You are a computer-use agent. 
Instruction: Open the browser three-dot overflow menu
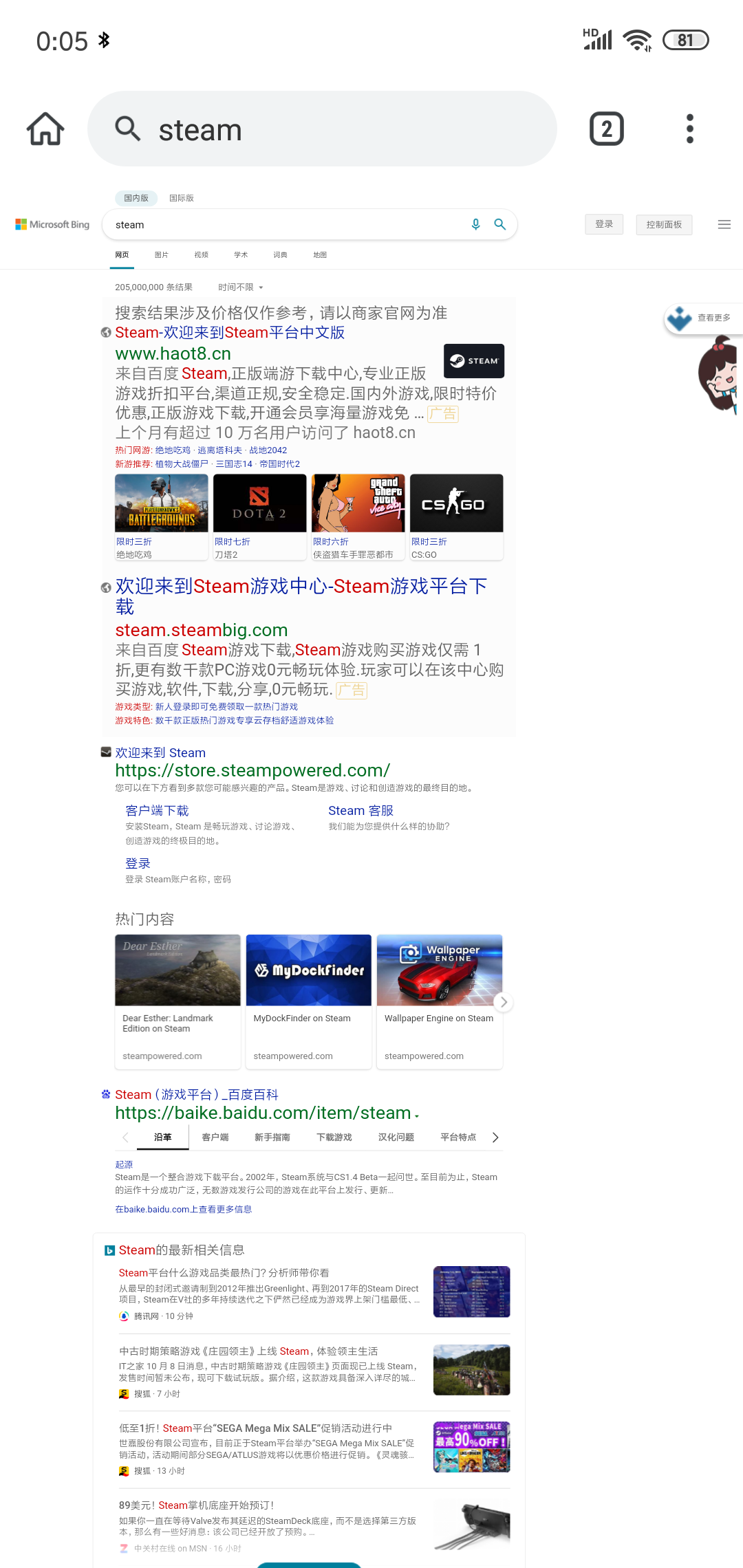coord(690,129)
